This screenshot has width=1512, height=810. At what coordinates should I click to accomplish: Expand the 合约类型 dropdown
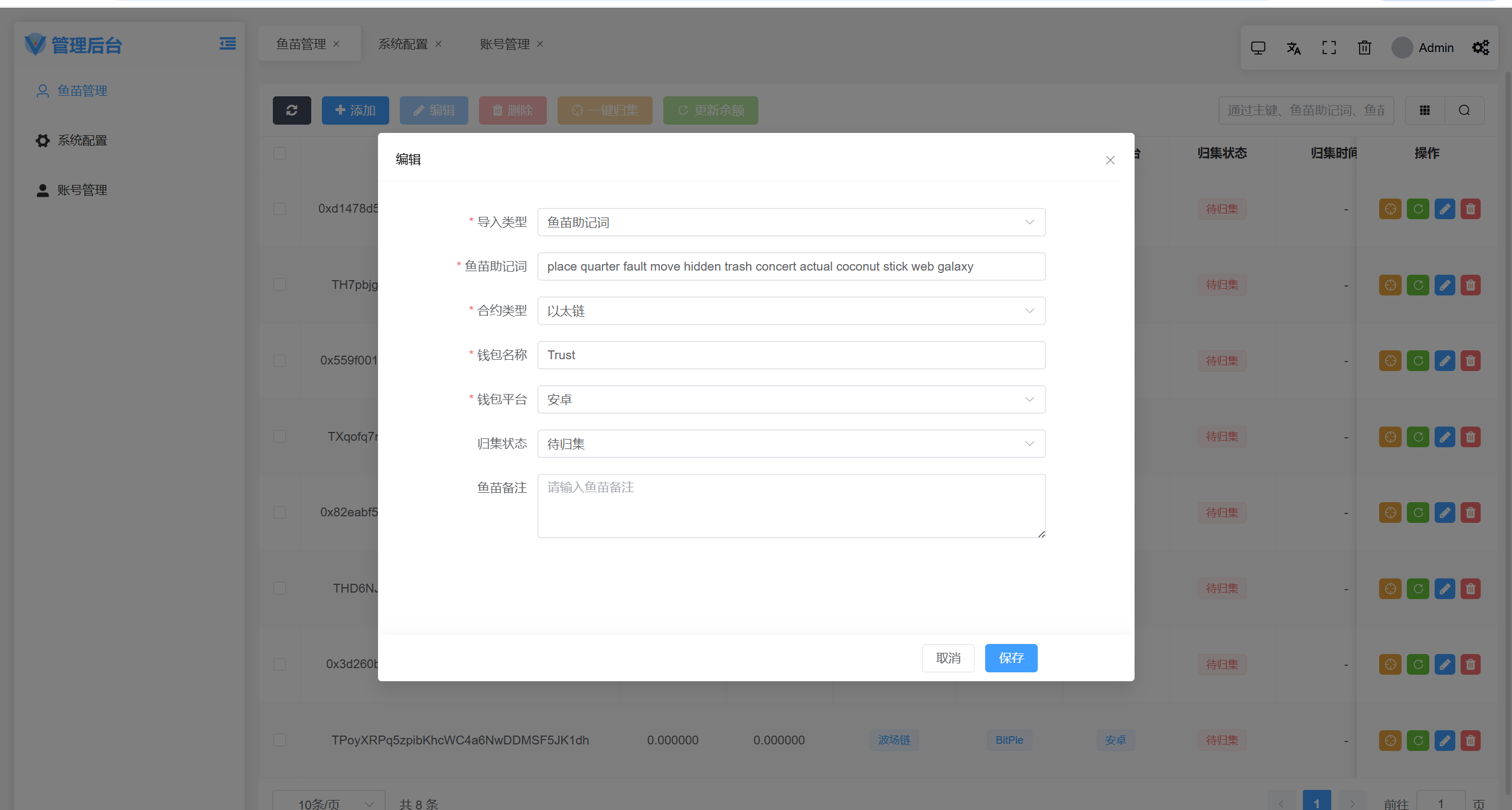791,311
